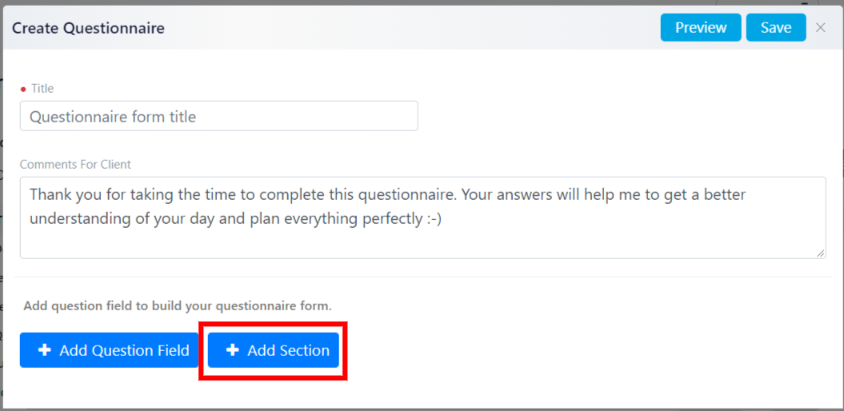
Task: Click the plus icon on Add Question Field
Action: point(45,350)
